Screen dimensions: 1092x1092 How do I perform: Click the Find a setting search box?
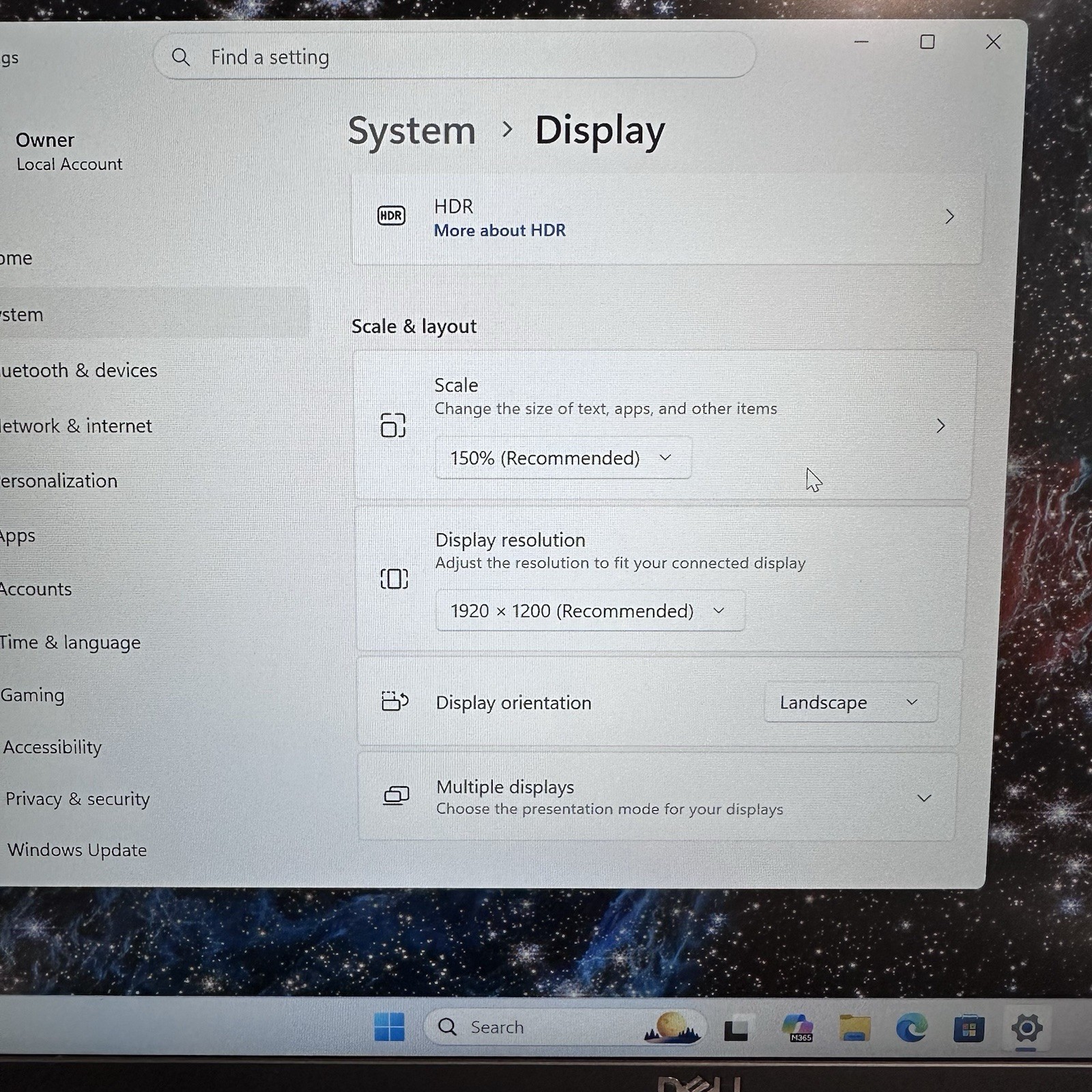coord(455,57)
